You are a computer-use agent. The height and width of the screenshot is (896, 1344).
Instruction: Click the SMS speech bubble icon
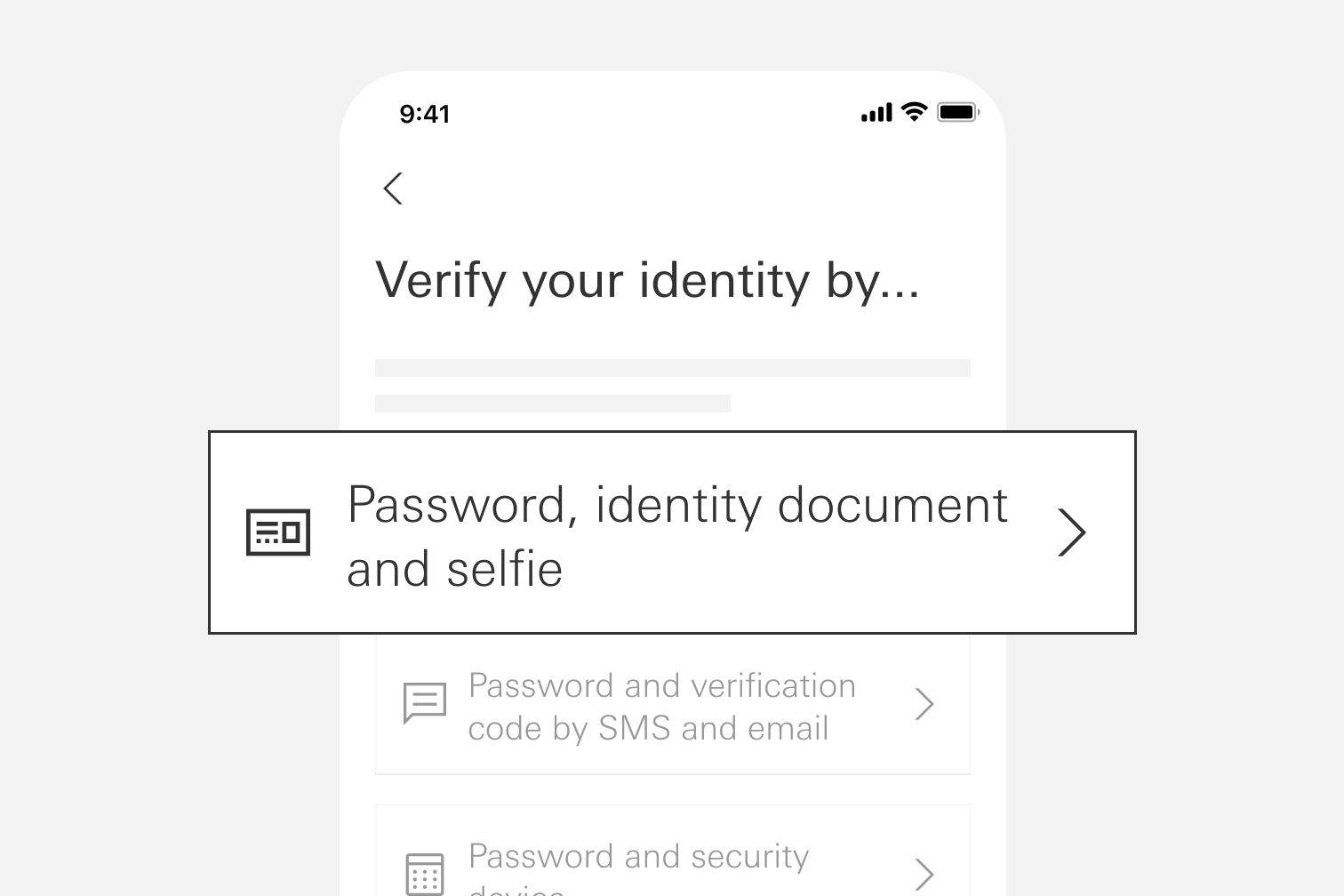point(425,703)
